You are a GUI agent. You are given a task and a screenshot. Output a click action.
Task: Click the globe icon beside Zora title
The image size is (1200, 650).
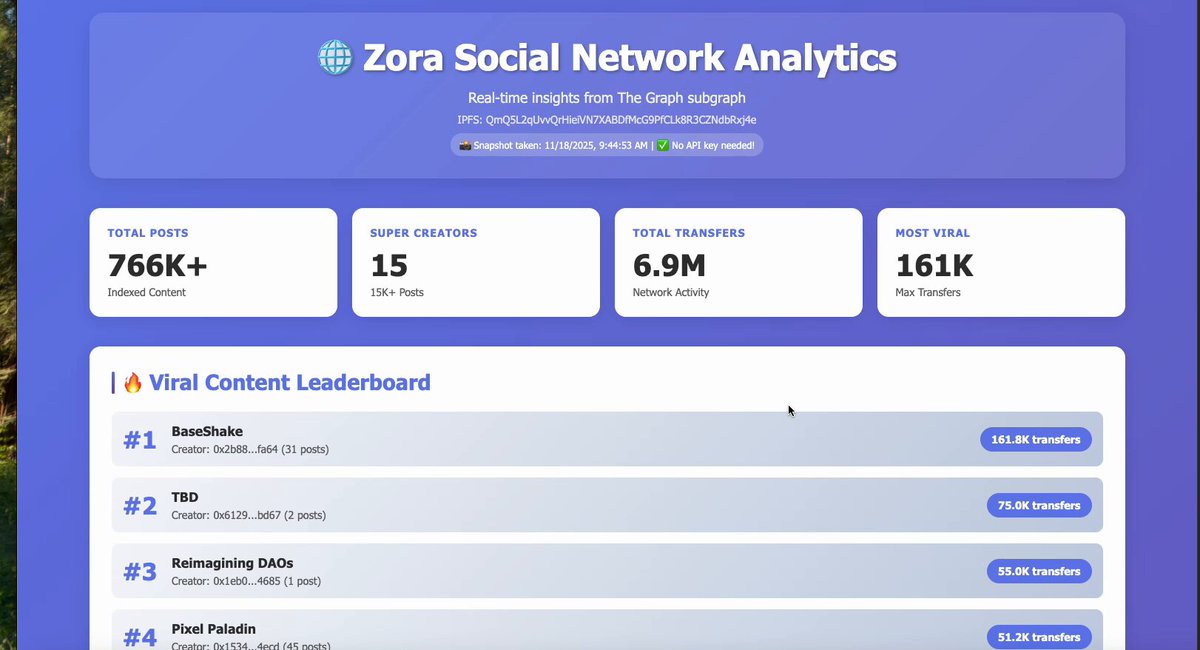pos(335,58)
